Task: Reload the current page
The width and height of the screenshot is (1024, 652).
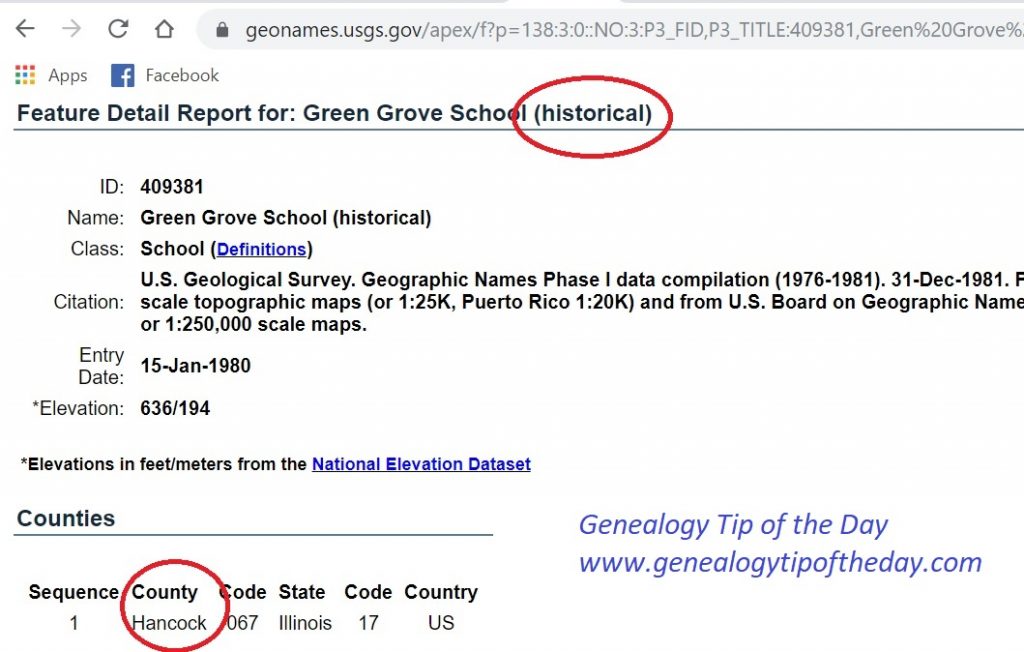Action: tap(118, 29)
